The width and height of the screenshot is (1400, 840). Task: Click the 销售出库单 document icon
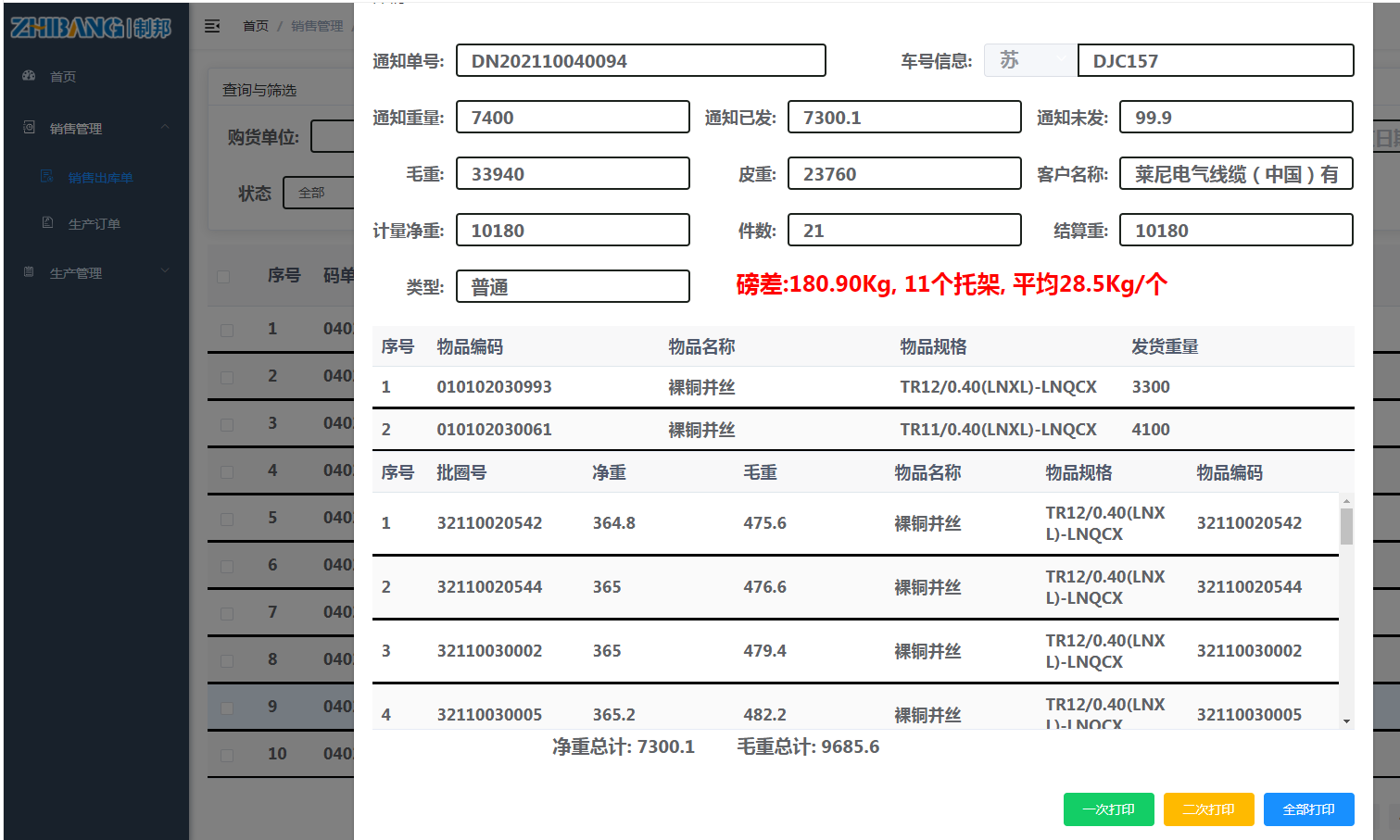(47, 177)
